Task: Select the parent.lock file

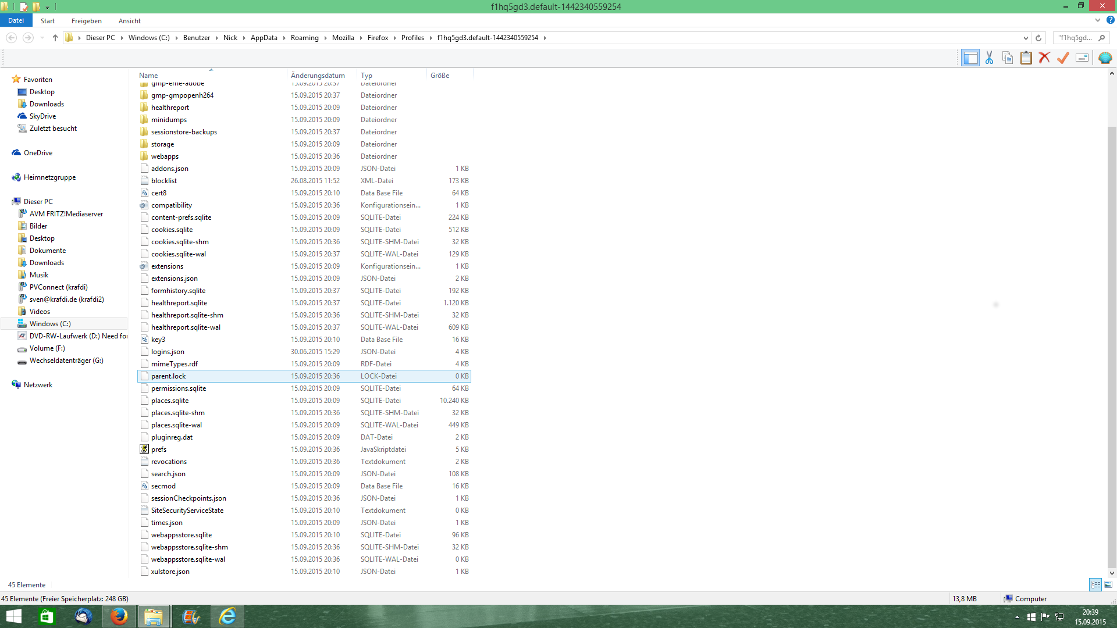Action: click(304, 376)
